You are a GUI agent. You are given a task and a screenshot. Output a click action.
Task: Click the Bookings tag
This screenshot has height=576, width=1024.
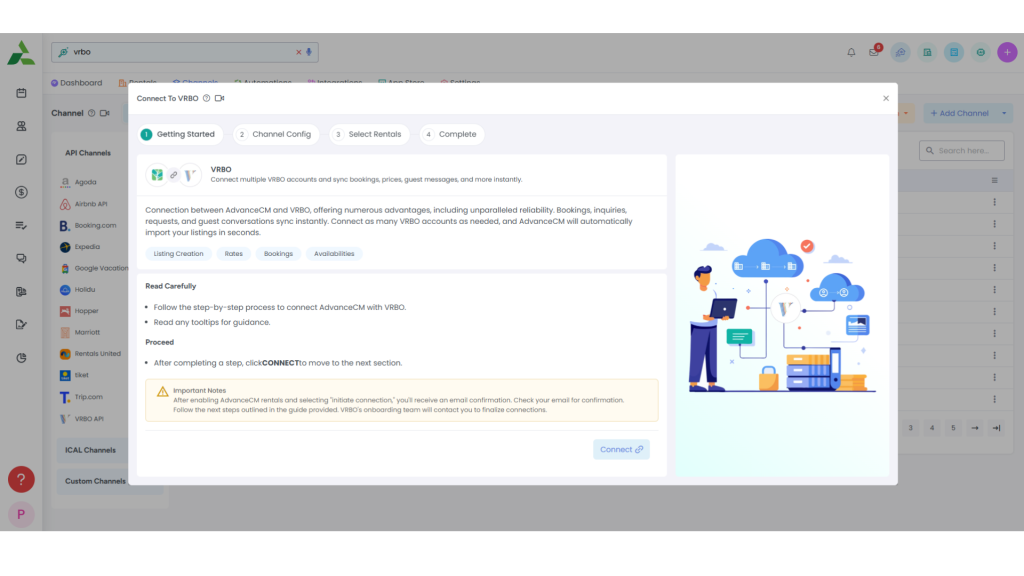(278, 254)
